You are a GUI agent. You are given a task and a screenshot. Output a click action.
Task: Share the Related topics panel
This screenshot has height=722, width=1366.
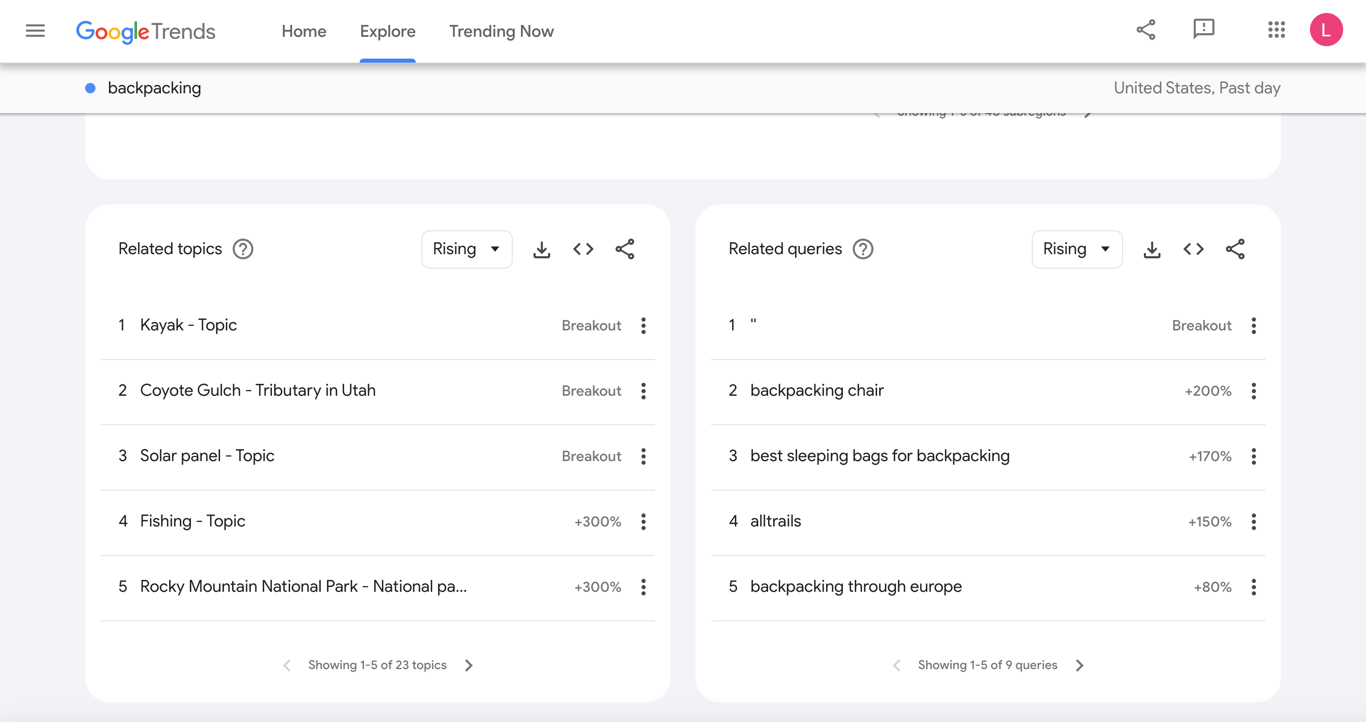point(625,249)
